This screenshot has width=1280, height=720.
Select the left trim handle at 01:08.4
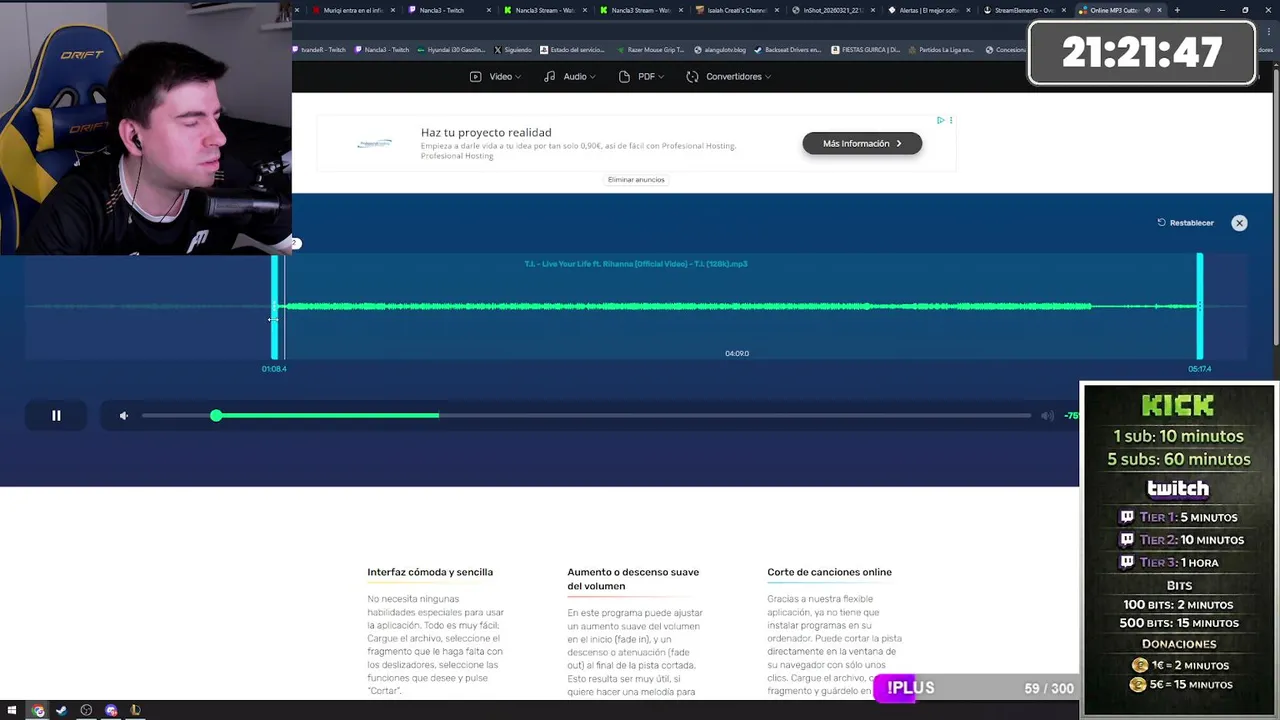(275, 307)
